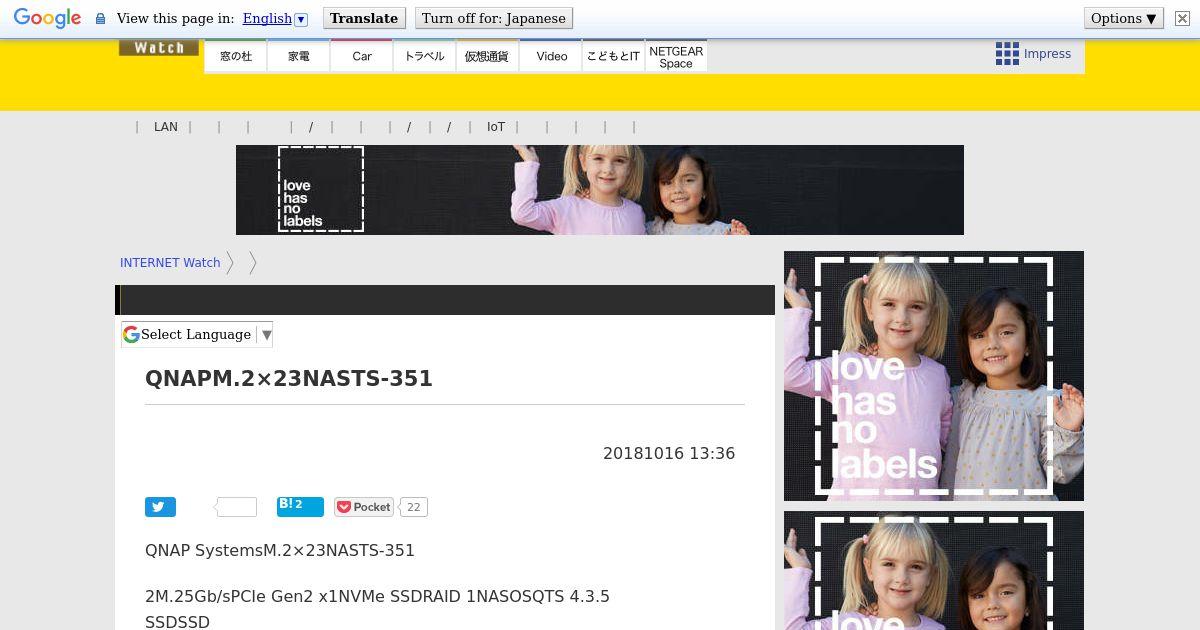The image size is (1200, 630).
Task: Go to INTERNET Watch breadcrumb
Action: tap(170, 263)
